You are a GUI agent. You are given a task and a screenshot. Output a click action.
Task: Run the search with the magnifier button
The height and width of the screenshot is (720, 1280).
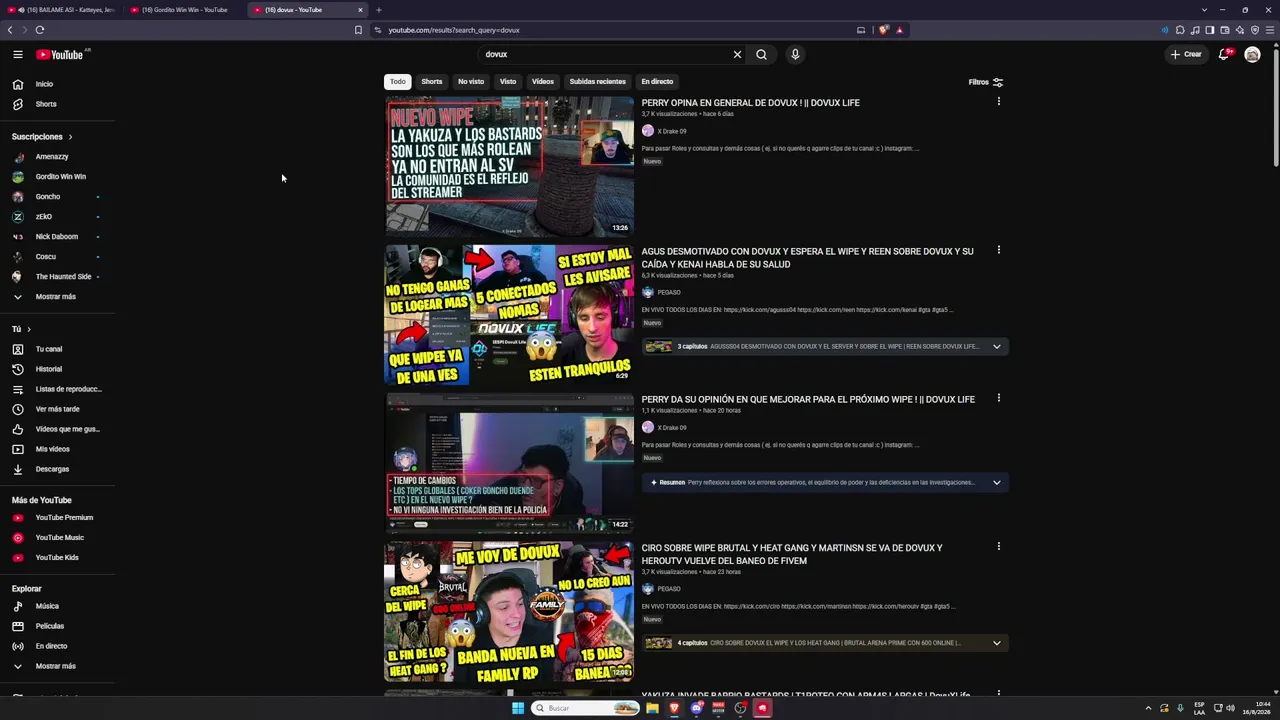(761, 54)
